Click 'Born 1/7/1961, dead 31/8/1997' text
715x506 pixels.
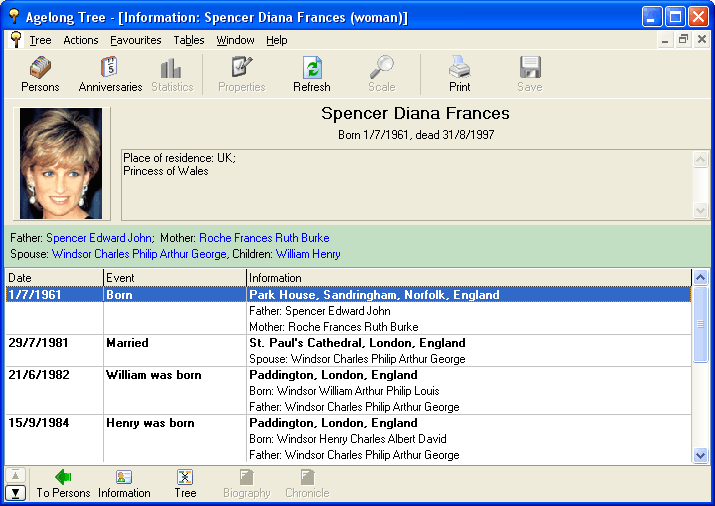416,135
